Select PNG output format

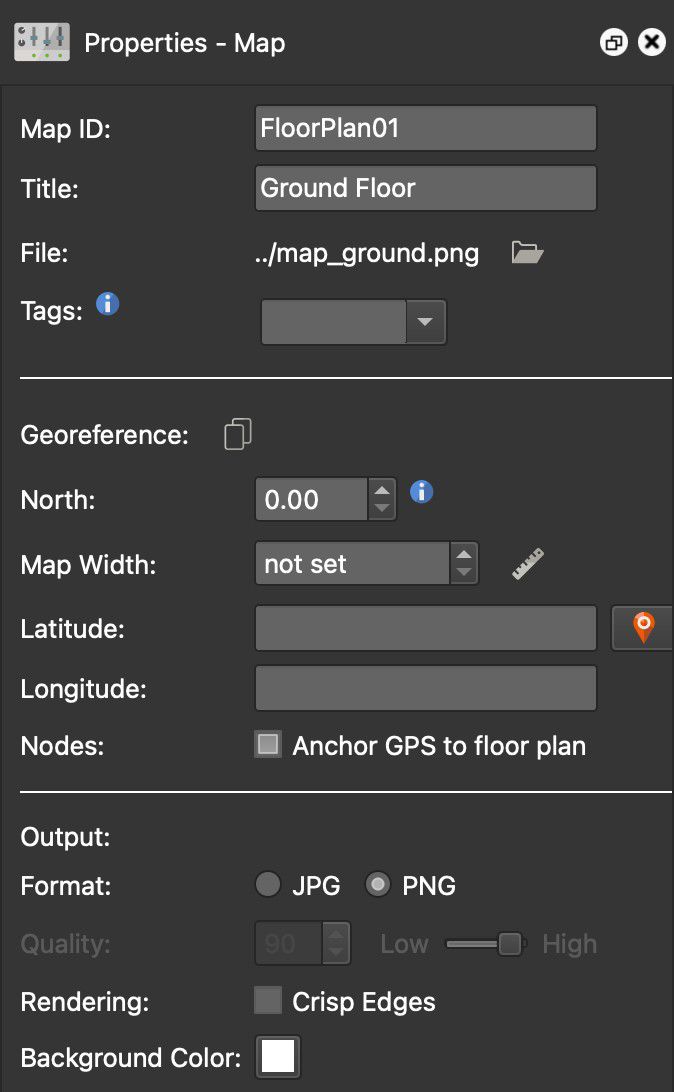point(377,884)
